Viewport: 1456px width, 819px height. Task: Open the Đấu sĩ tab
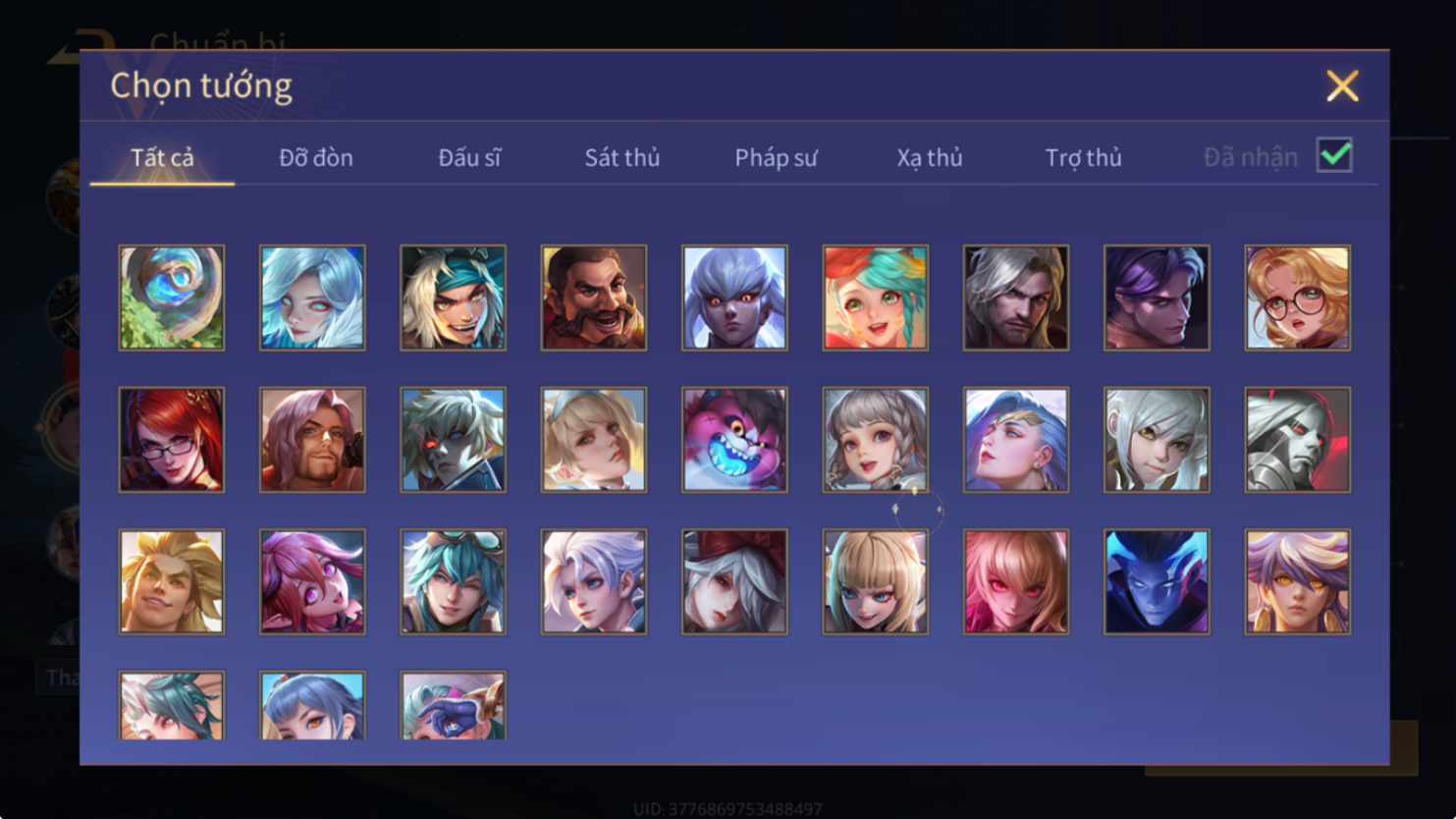coord(469,157)
